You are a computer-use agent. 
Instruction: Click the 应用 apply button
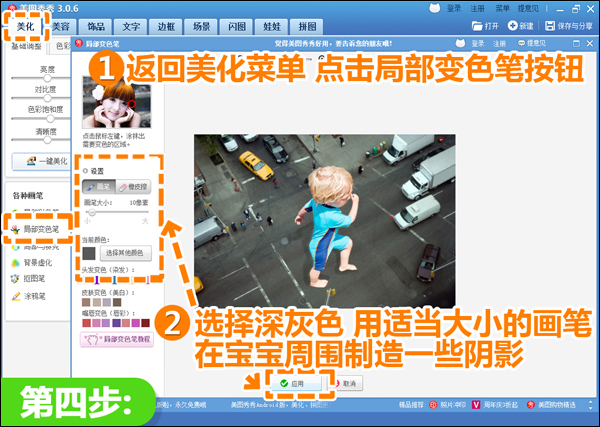coord(297,383)
